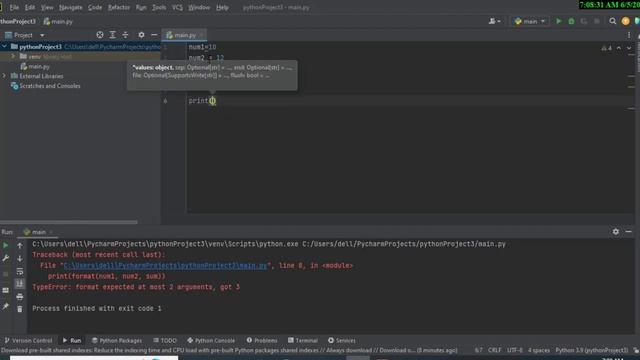Image resolution: width=640 pixels, height=360 pixels.
Task: Click Select Opened File target icon in Project panel
Action: 100,35
